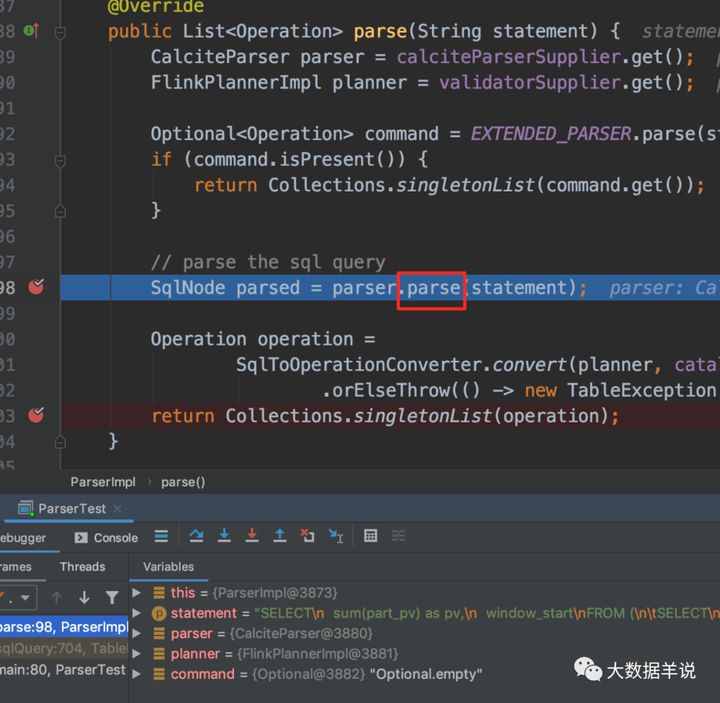
Task: Click the {FlinkPlannerImpl@3881} value
Action: point(317,653)
